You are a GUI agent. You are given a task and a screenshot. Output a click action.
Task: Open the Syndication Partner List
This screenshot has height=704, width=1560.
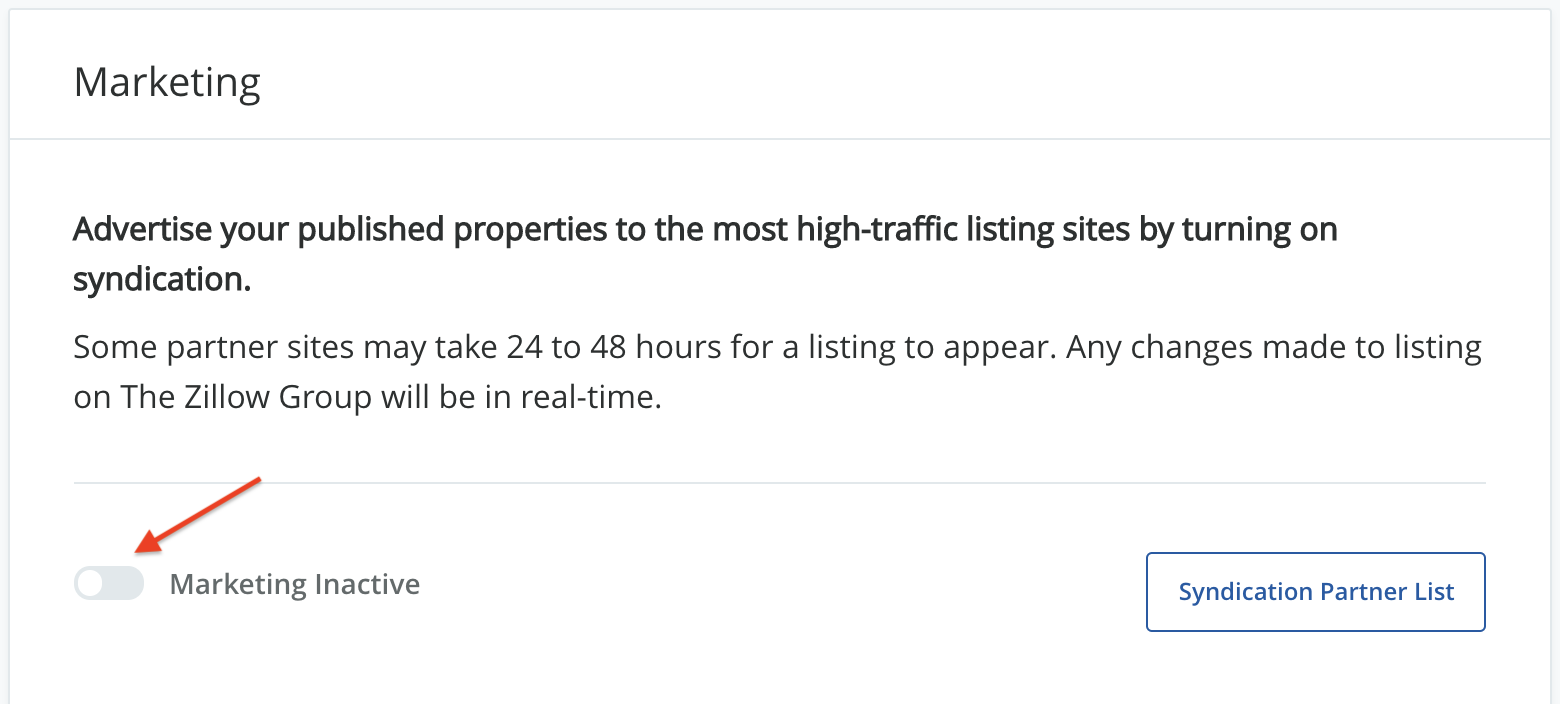1315,592
